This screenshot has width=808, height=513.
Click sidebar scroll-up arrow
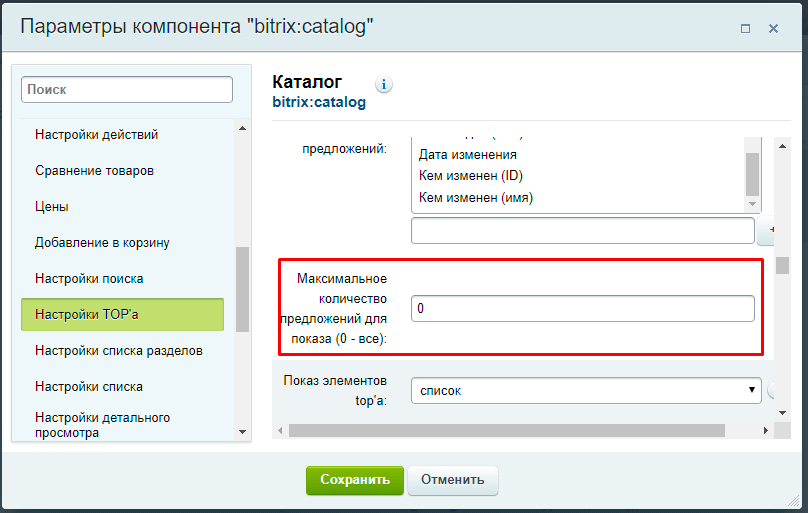(242, 127)
